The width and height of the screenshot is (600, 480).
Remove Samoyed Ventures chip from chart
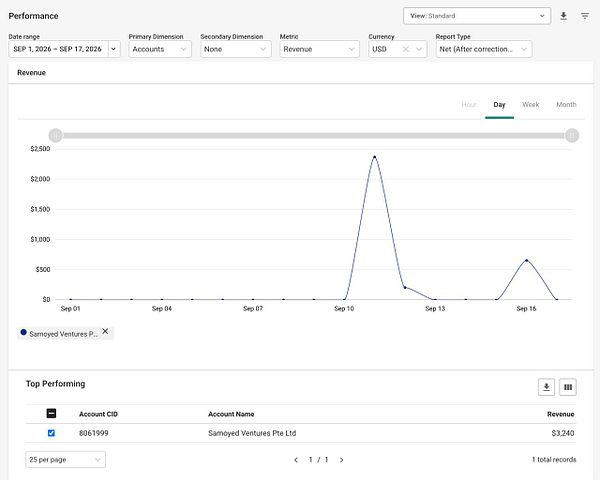coord(105,331)
